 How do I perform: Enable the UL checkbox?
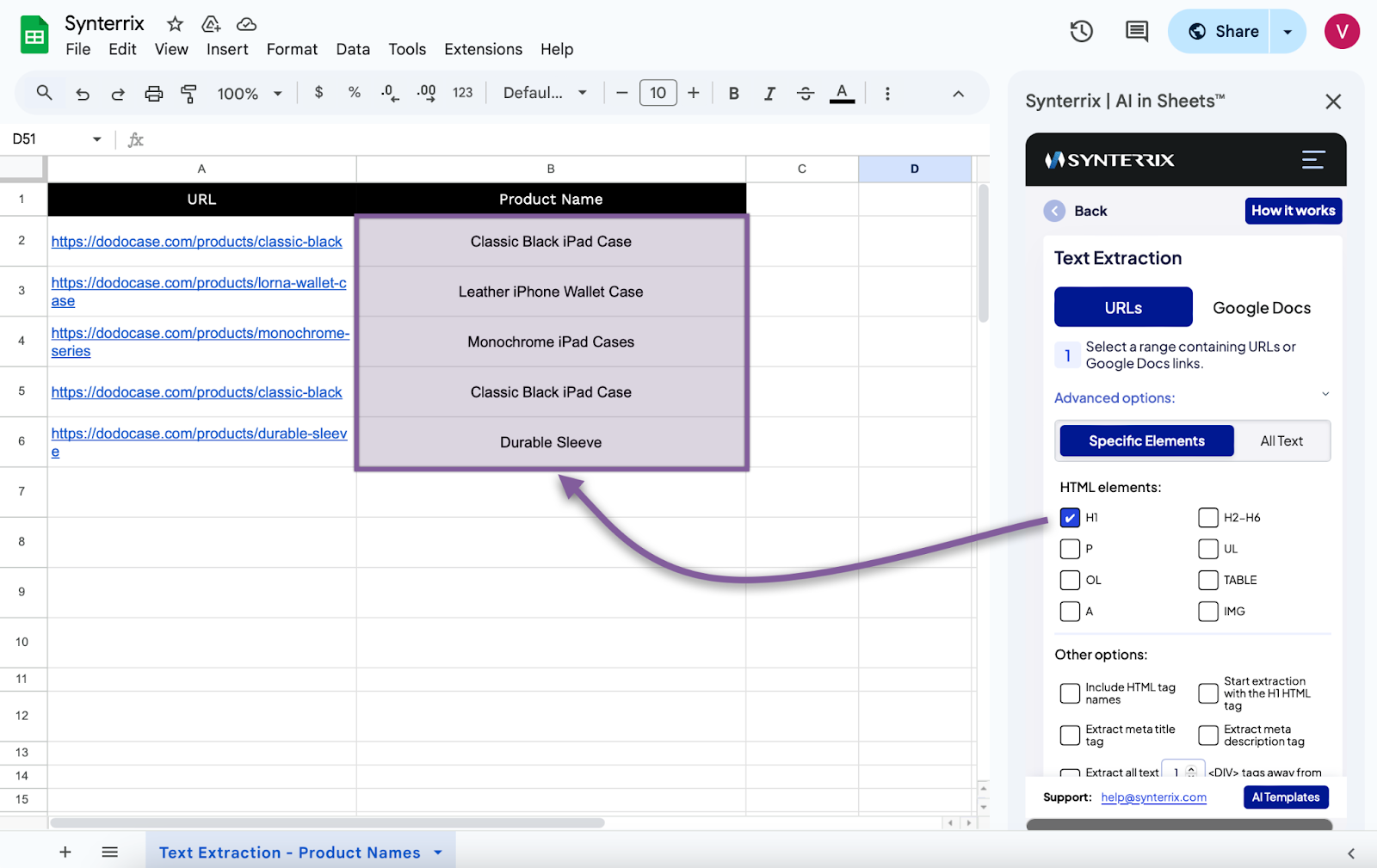click(1208, 549)
